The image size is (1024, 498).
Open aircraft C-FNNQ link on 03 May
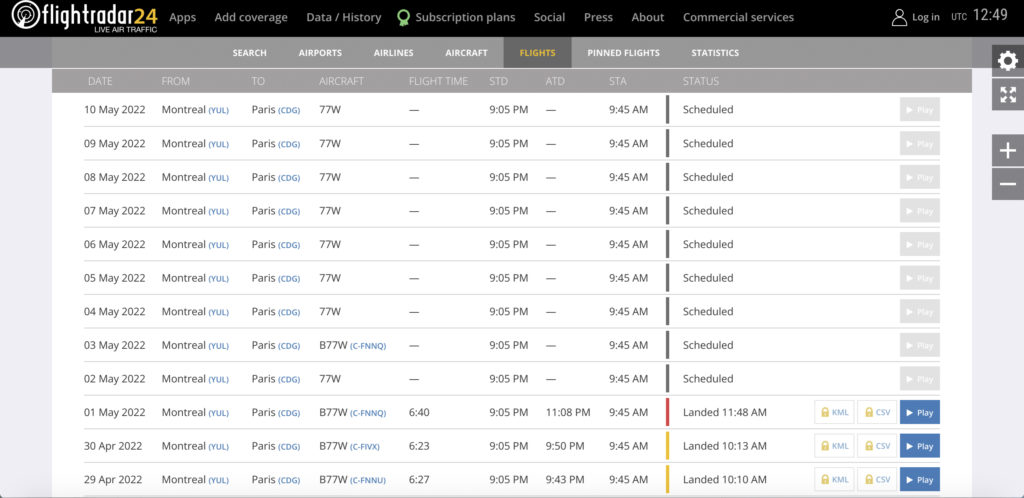(x=367, y=346)
